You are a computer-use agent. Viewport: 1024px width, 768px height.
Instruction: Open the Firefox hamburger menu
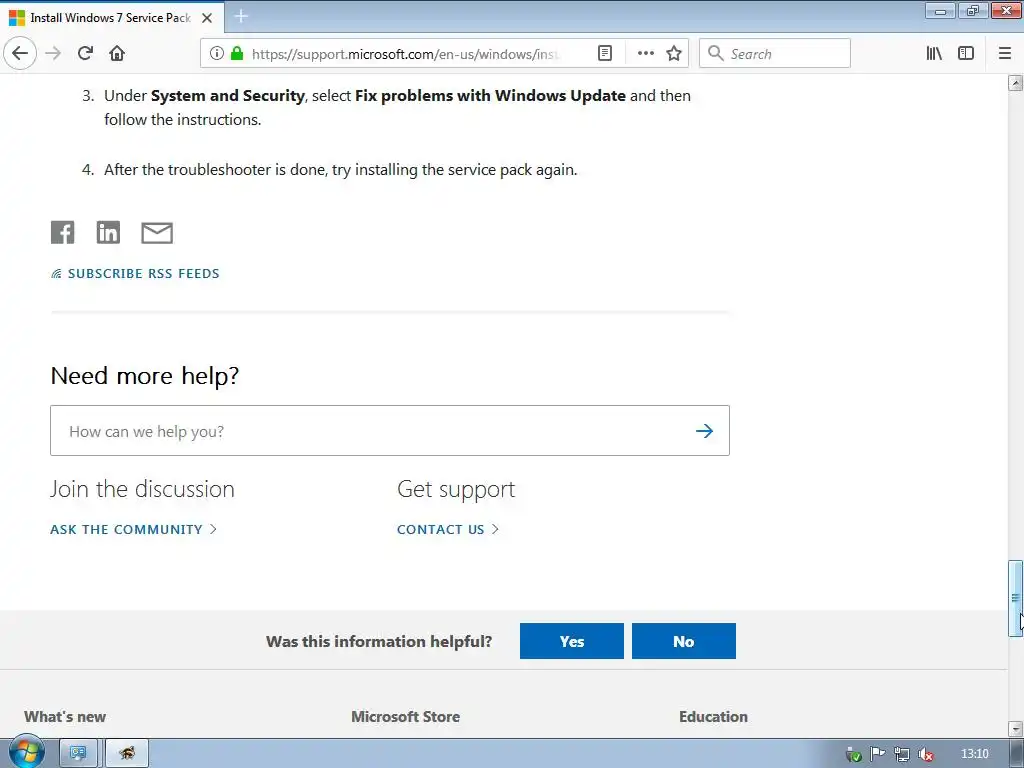(1005, 54)
